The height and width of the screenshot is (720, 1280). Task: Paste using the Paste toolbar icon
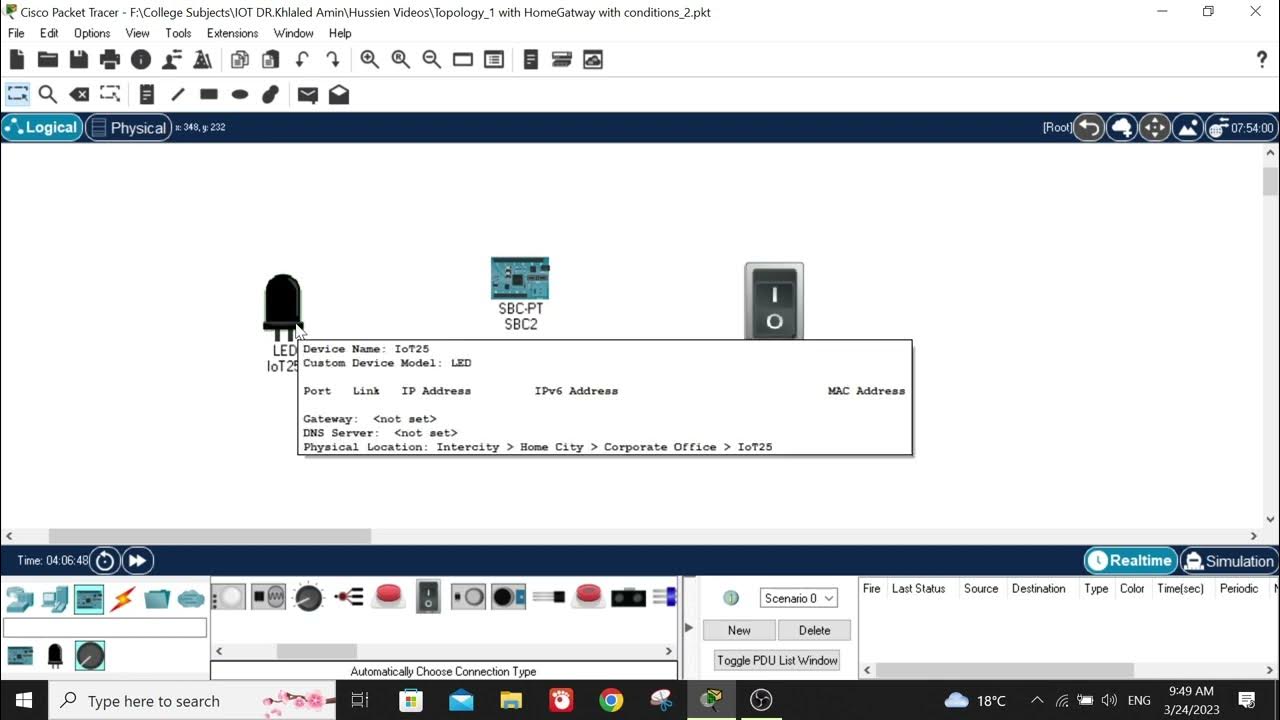pyautogui.click(x=270, y=60)
